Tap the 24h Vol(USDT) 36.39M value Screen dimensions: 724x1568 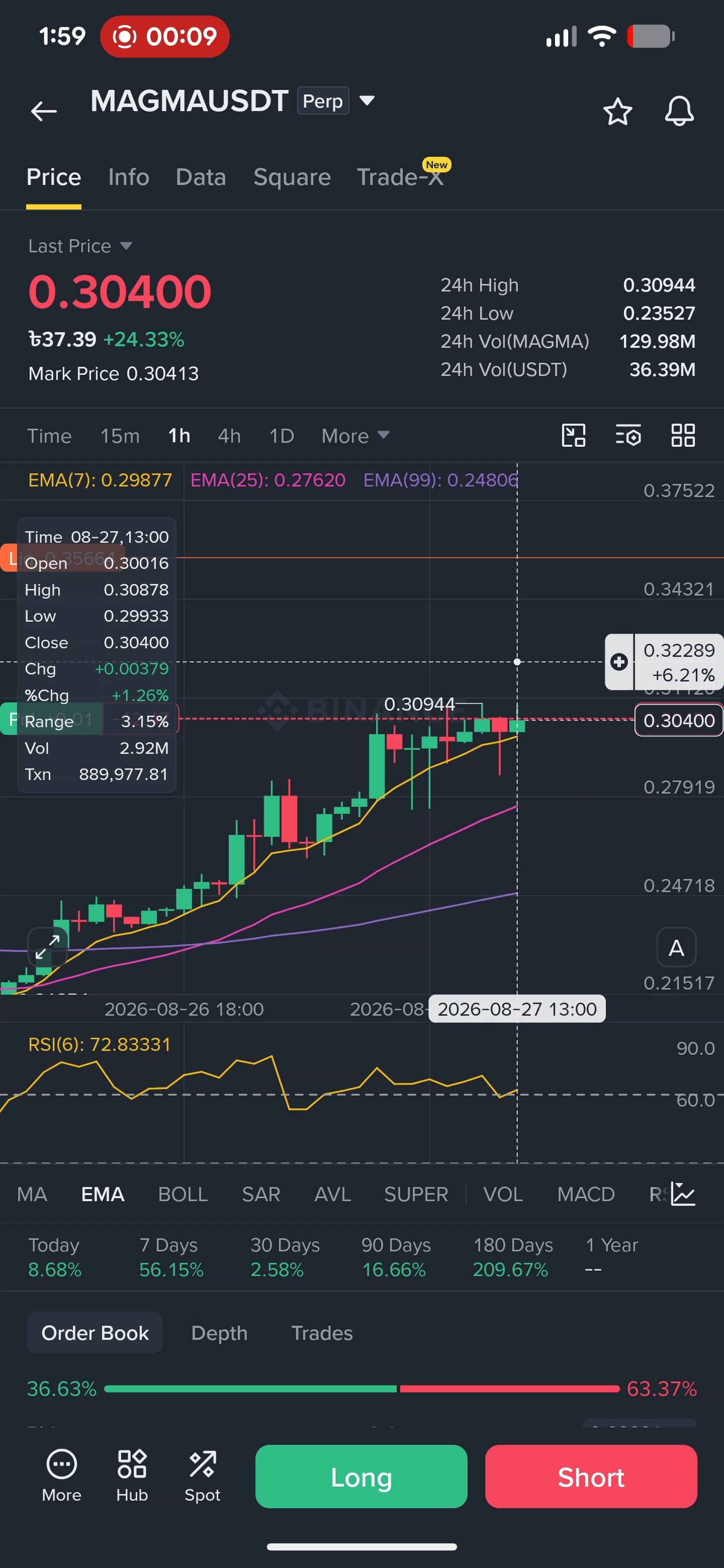(662, 369)
